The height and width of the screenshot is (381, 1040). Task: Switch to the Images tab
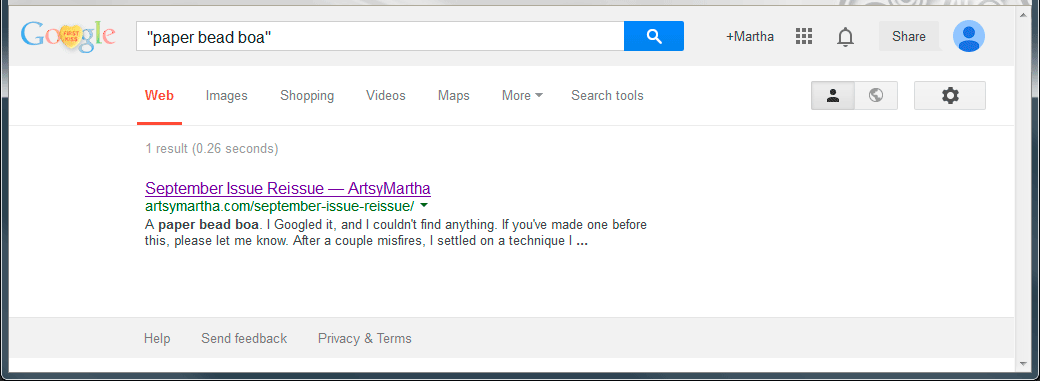[226, 96]
